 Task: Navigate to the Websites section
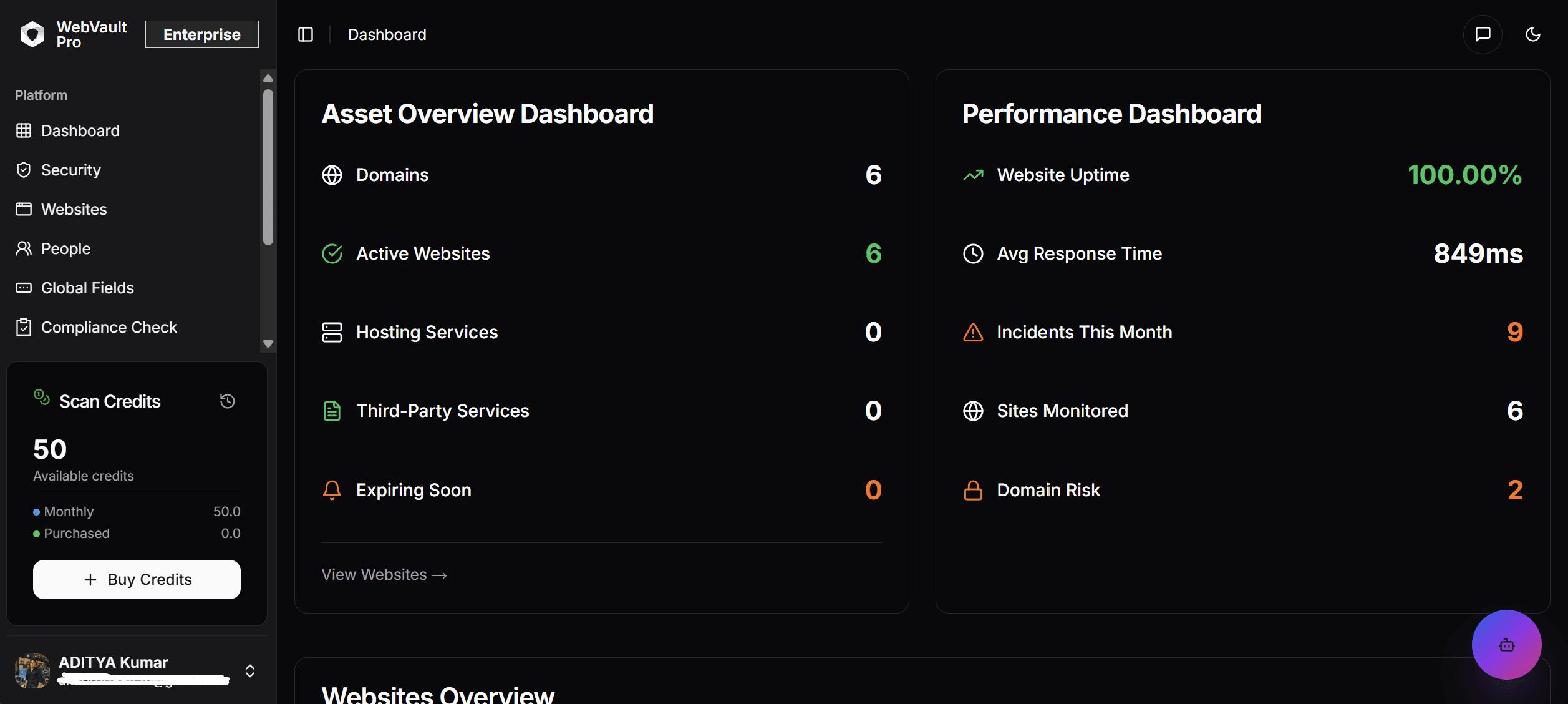pos(74,209)
